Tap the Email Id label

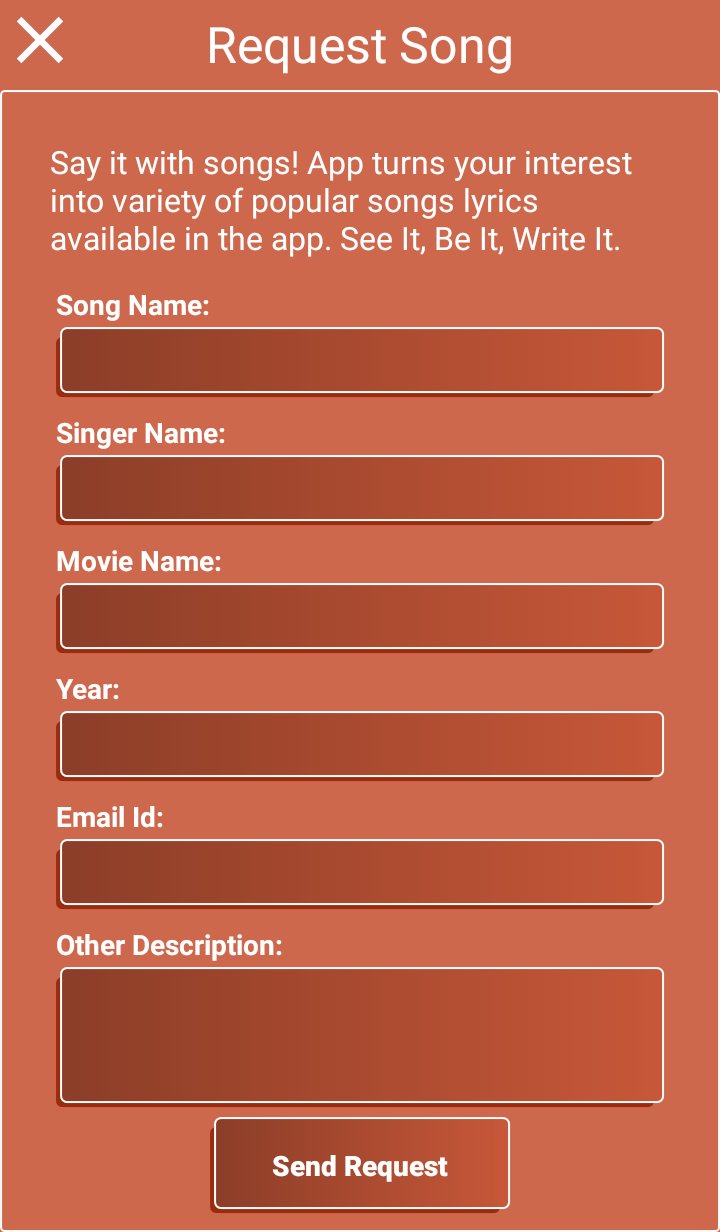pos(110,818)
